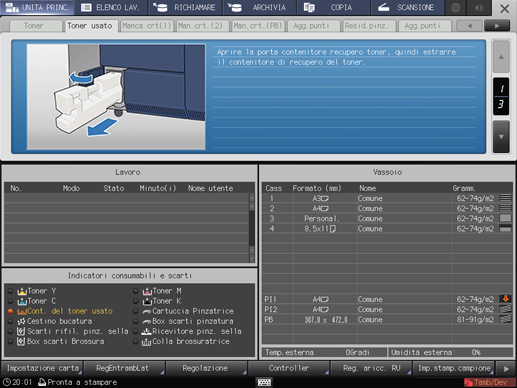Select the Toner guidance tab
The width and height of the screenshot is (517, 388).
pos(36,26)
